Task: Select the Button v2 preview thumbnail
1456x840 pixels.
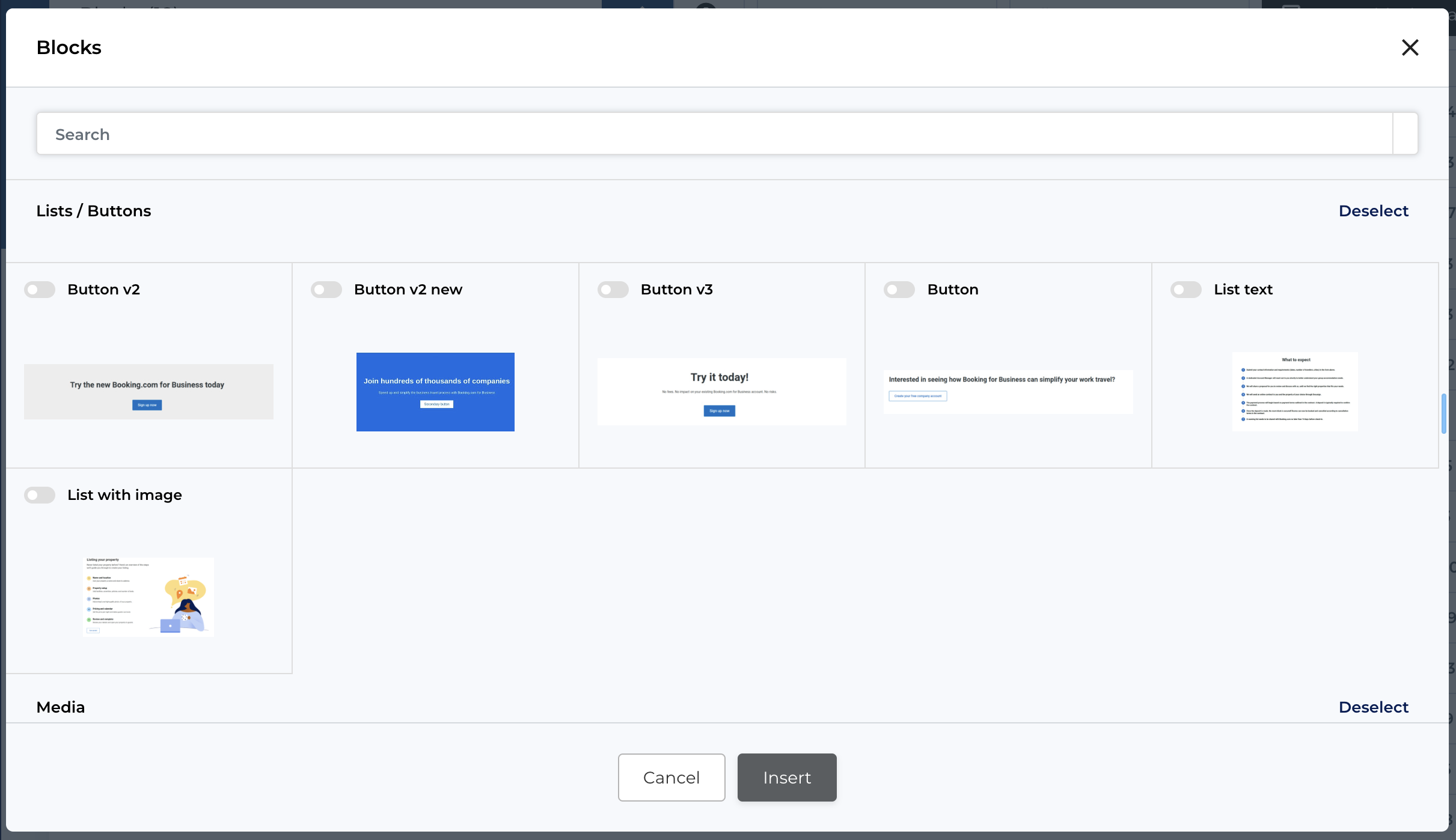Action: pos(148,392)
